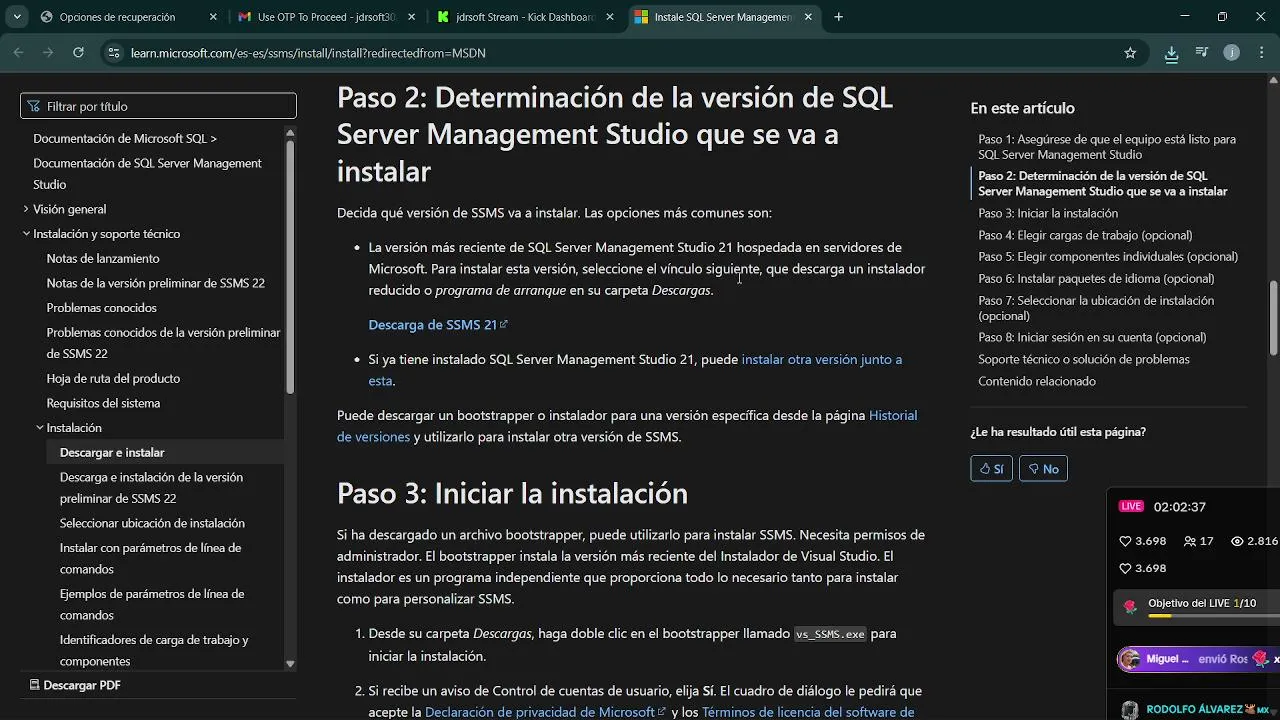The image size is (1280, 720).
Task: Open Problemas conocidos page
Action: click(102, 308)
